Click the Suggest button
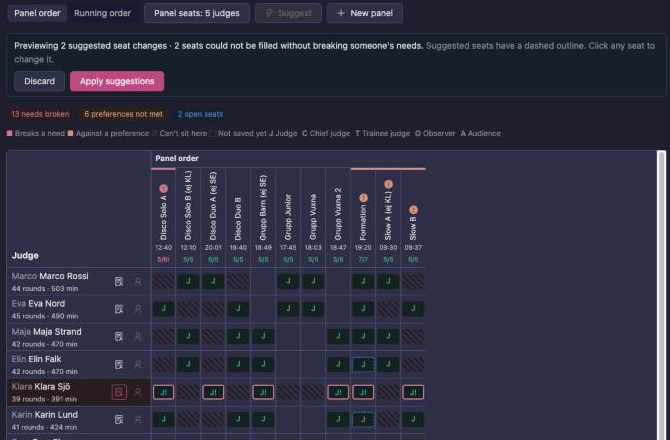Image resolution: width=670 pixels, height=440 pixels. 288,13
